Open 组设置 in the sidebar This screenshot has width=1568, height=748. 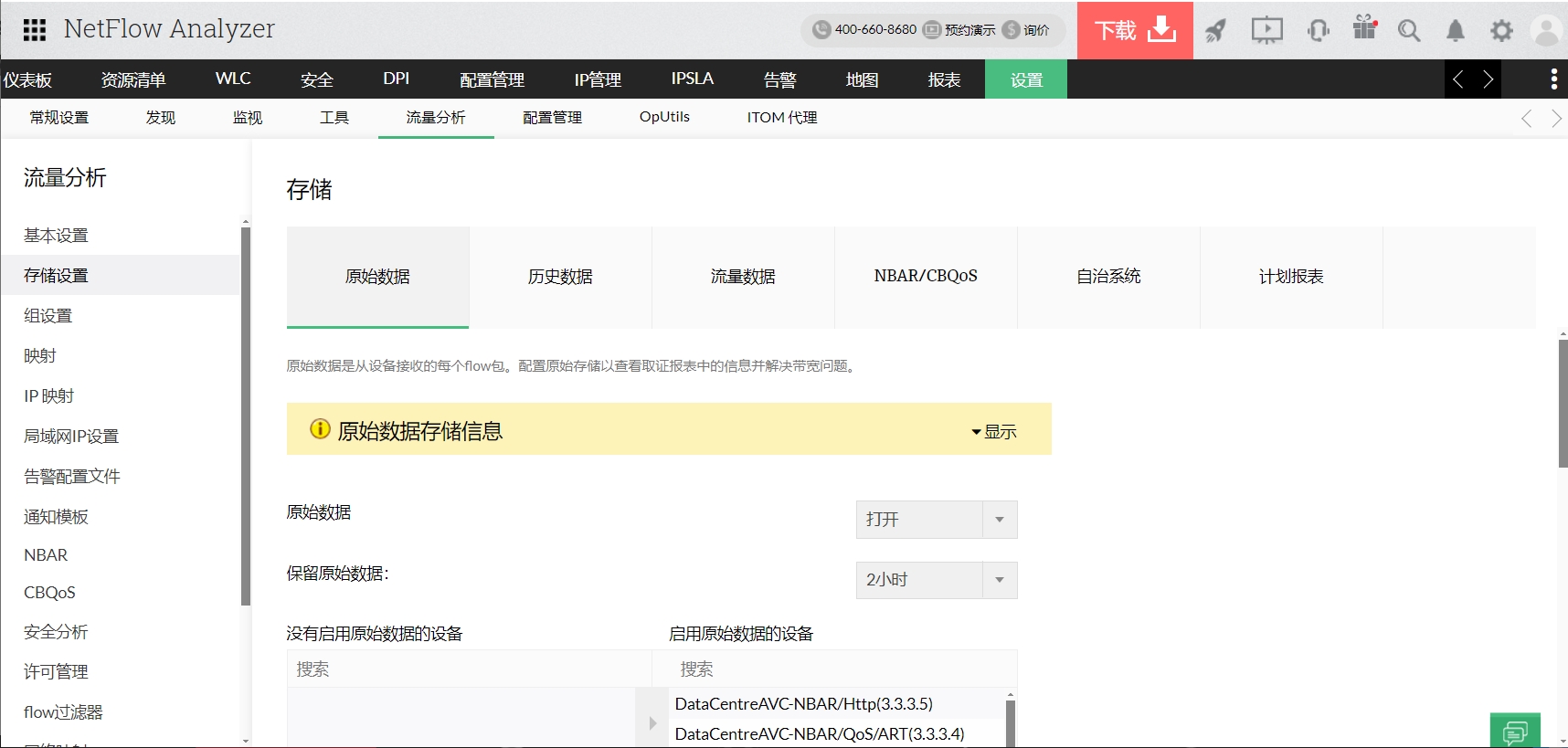pos(48,316)
